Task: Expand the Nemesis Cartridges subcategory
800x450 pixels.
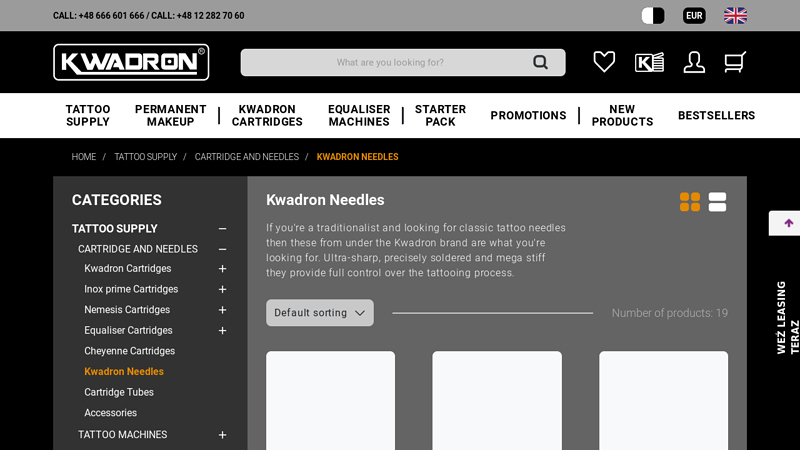Action: coord(222,310)
